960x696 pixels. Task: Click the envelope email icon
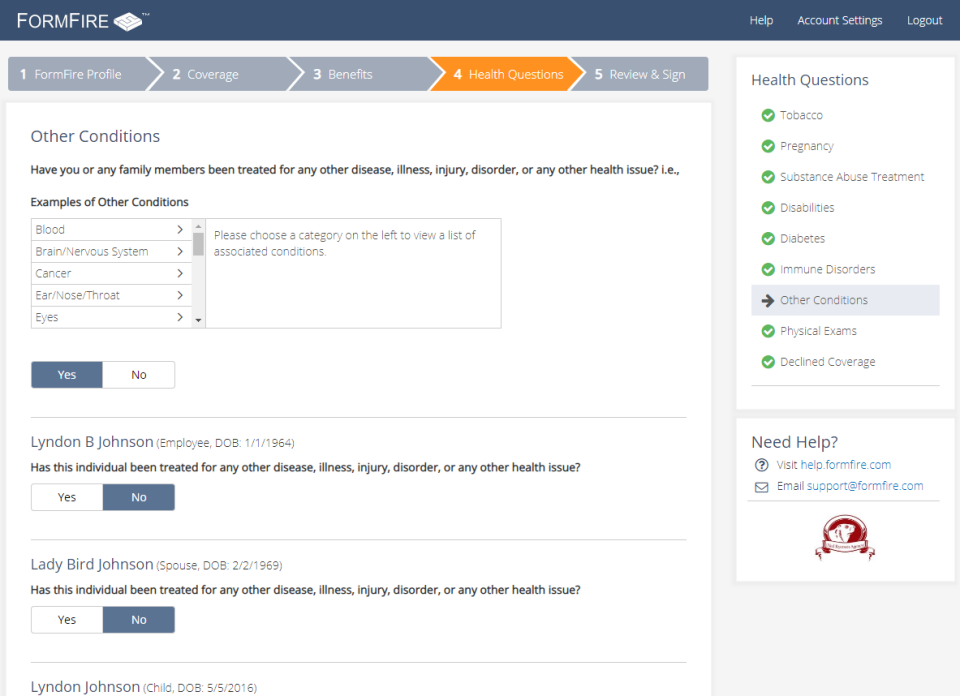point(762,487)
